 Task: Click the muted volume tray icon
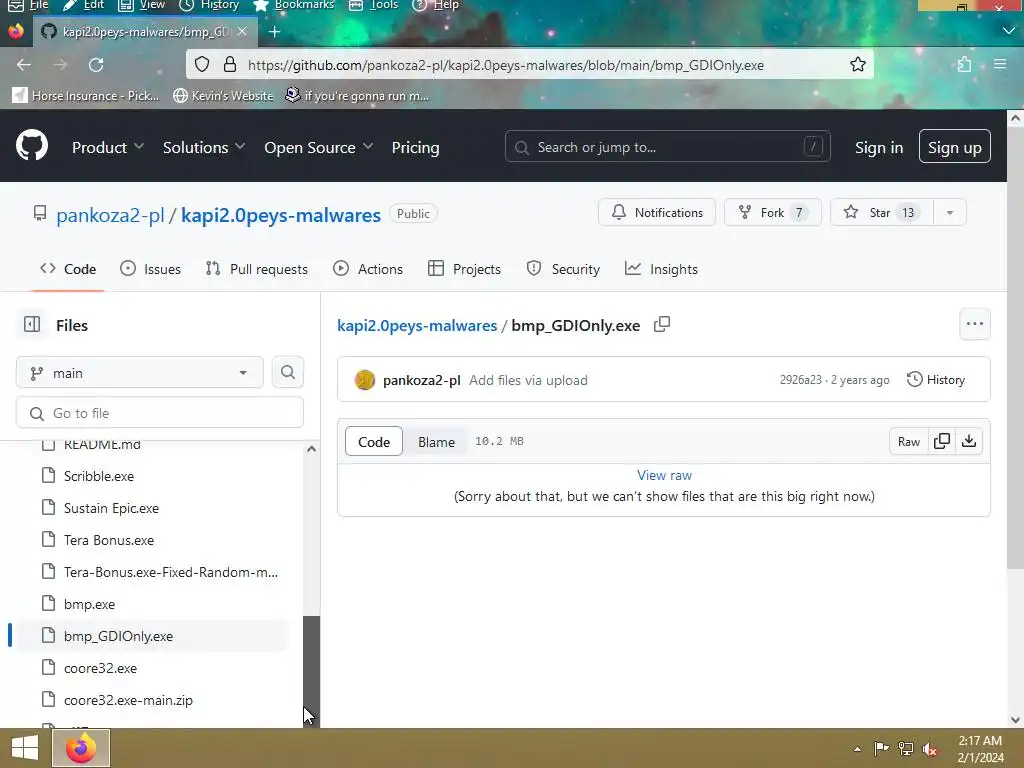tap(930, 748)
